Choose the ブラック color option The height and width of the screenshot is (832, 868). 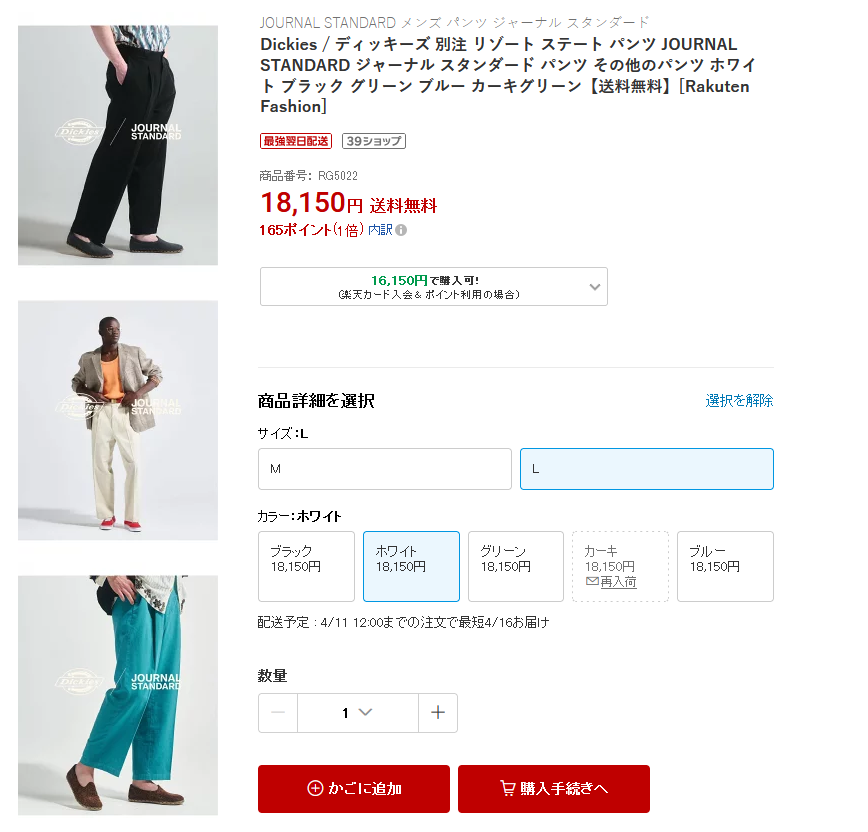306,566
